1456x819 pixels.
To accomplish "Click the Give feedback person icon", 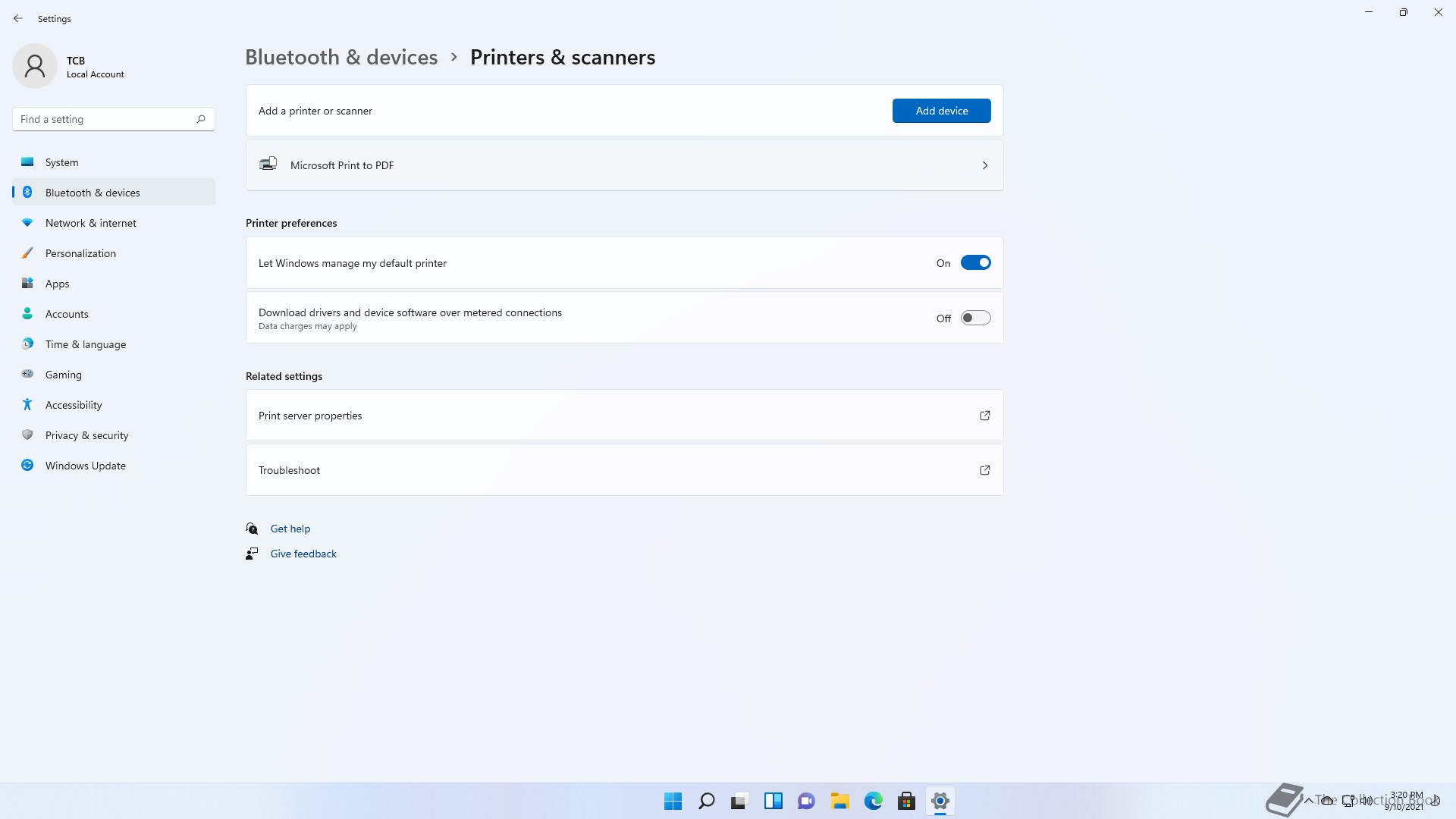I will tap(252, 554).
